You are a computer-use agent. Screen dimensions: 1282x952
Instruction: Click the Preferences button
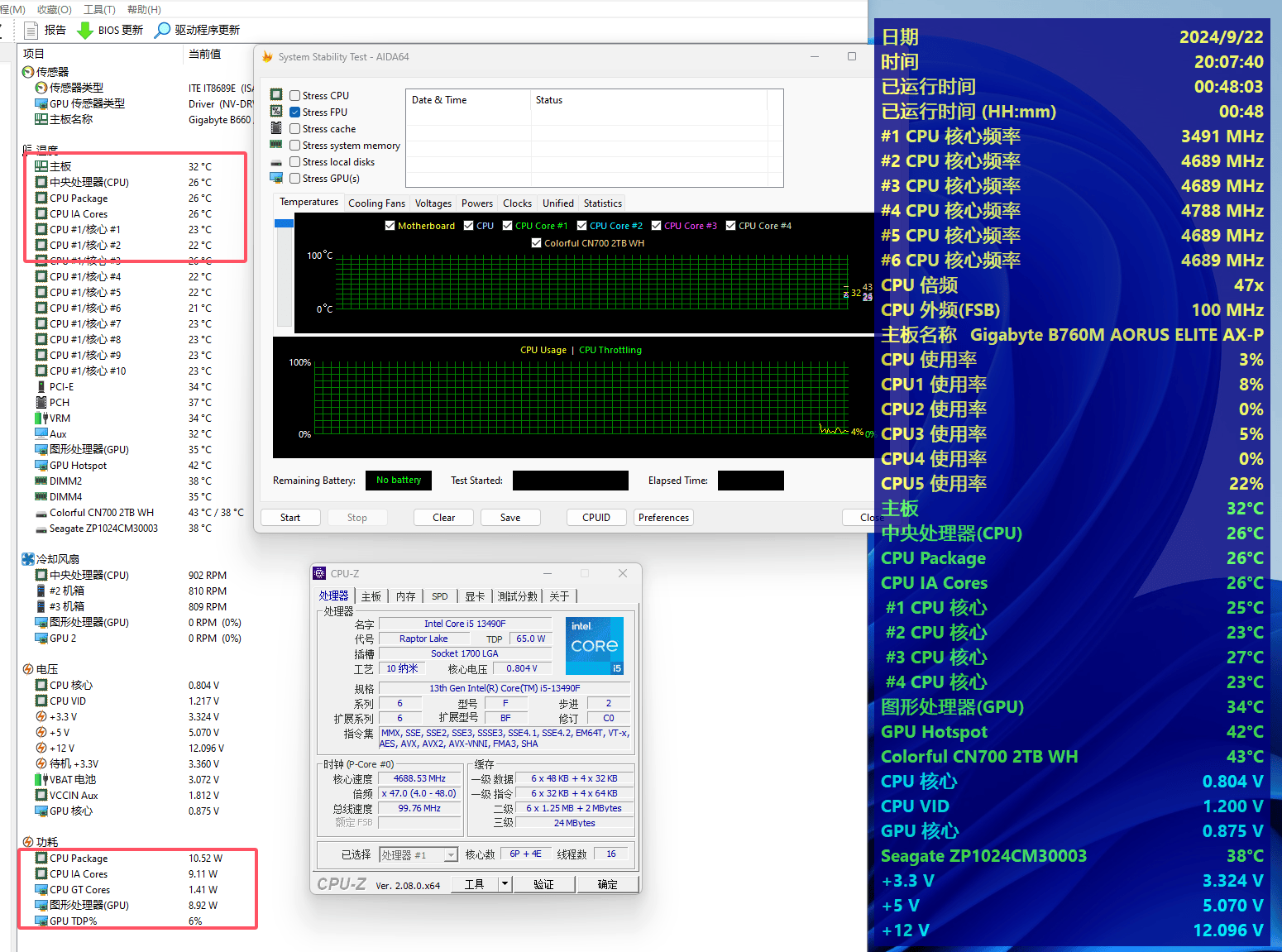pyautogui.click(x=663, y=518)
